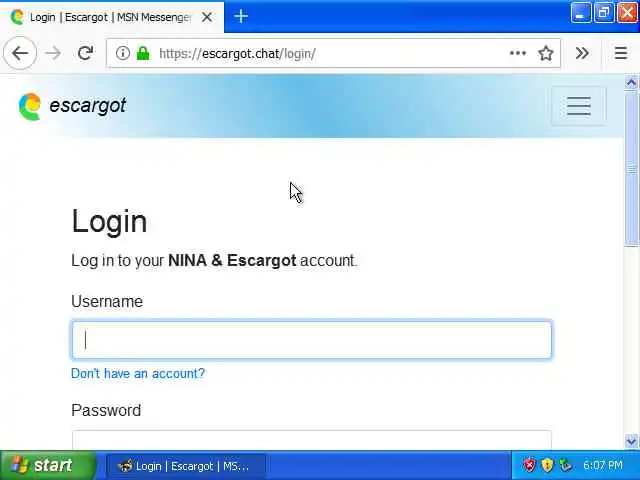This screenshot has width=640, height=480.
Task: Close the Login | Escargot tab
Action: click(207, 17)
